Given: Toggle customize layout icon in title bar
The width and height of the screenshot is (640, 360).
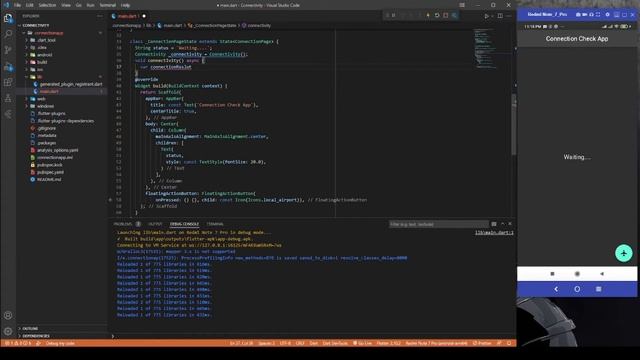Looking at the screenshot, I should 462,5.
